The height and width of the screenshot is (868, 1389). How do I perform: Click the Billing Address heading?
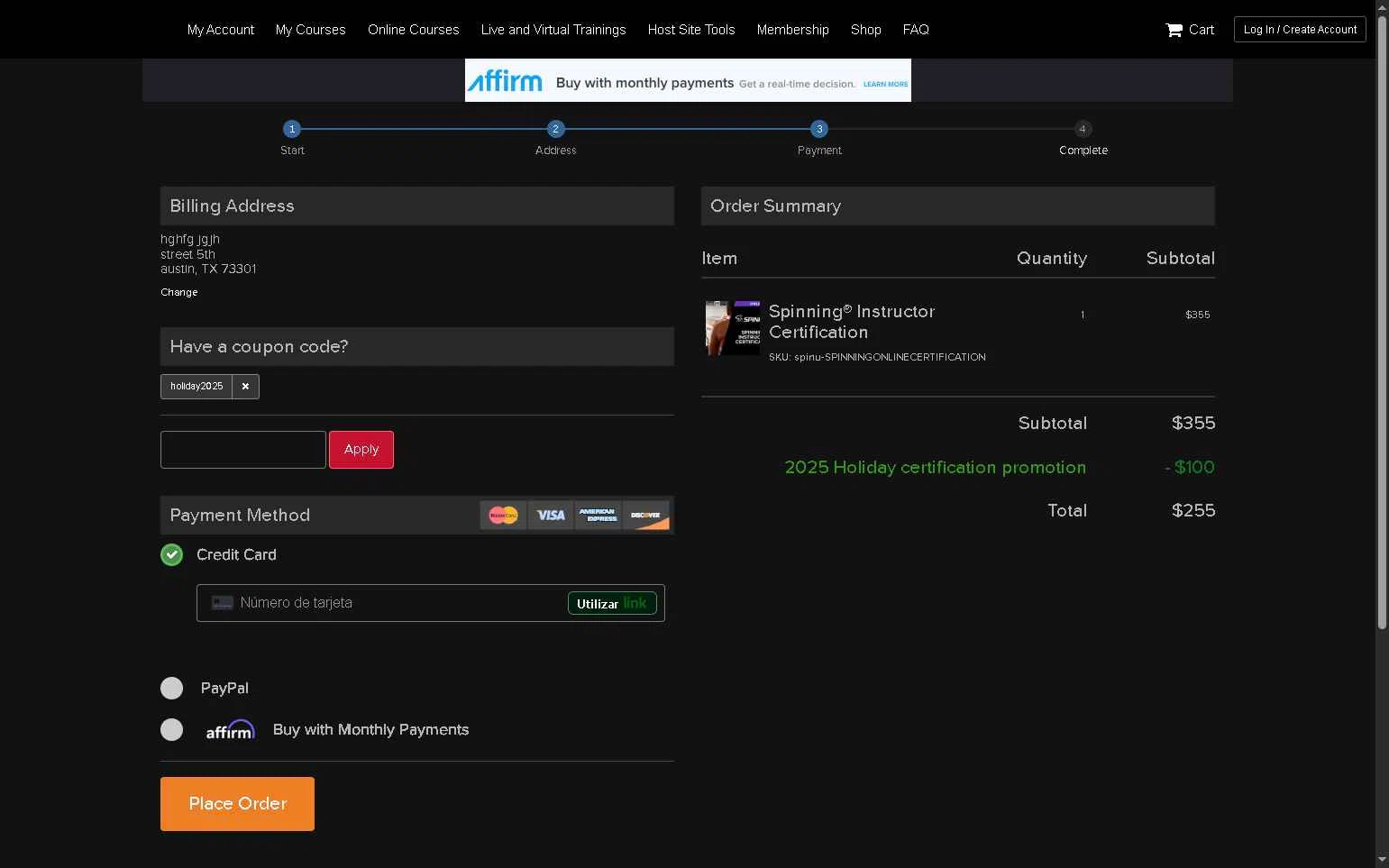click(232, 206)
